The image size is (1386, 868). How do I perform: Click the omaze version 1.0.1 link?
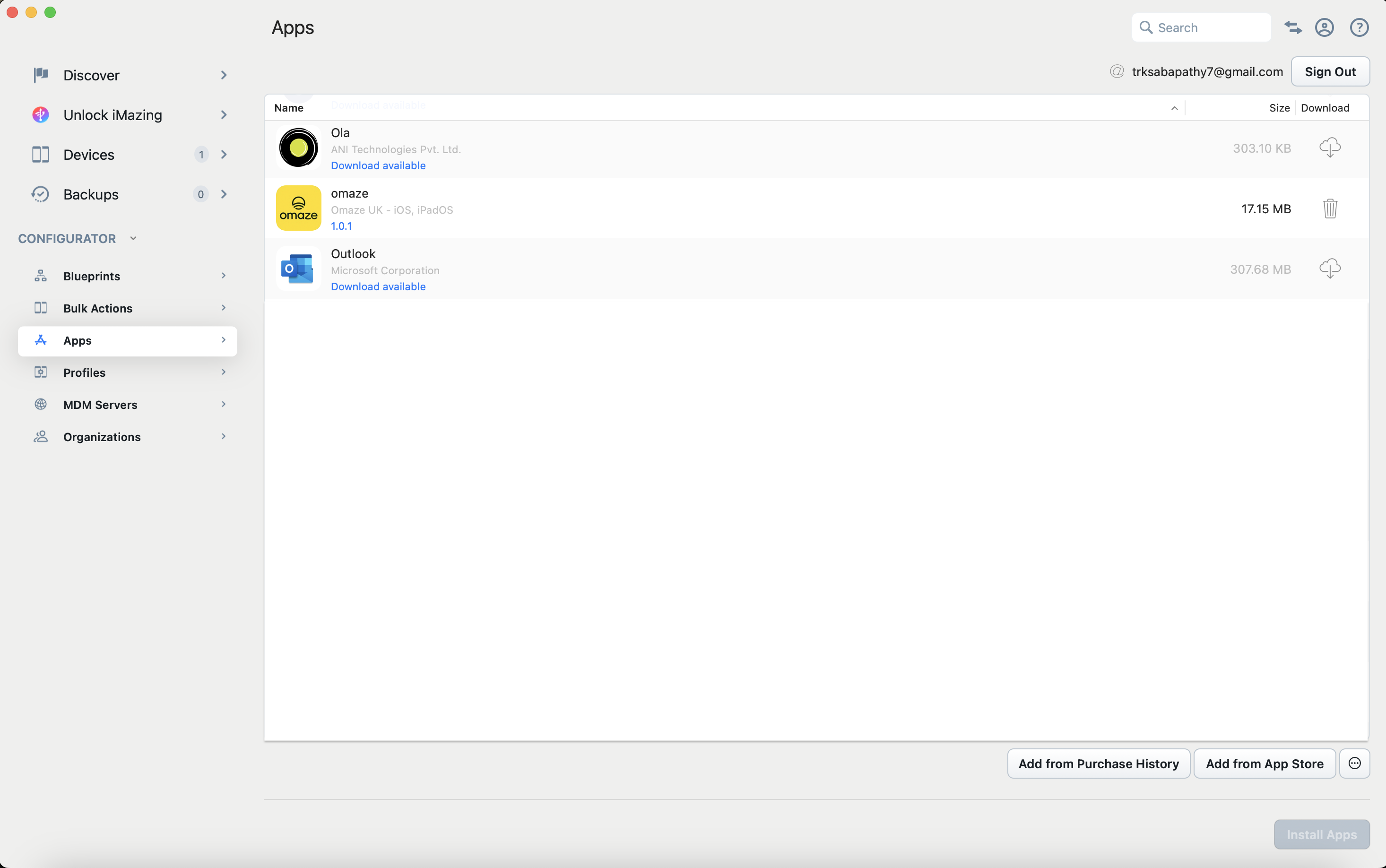[x=341, y=226]
